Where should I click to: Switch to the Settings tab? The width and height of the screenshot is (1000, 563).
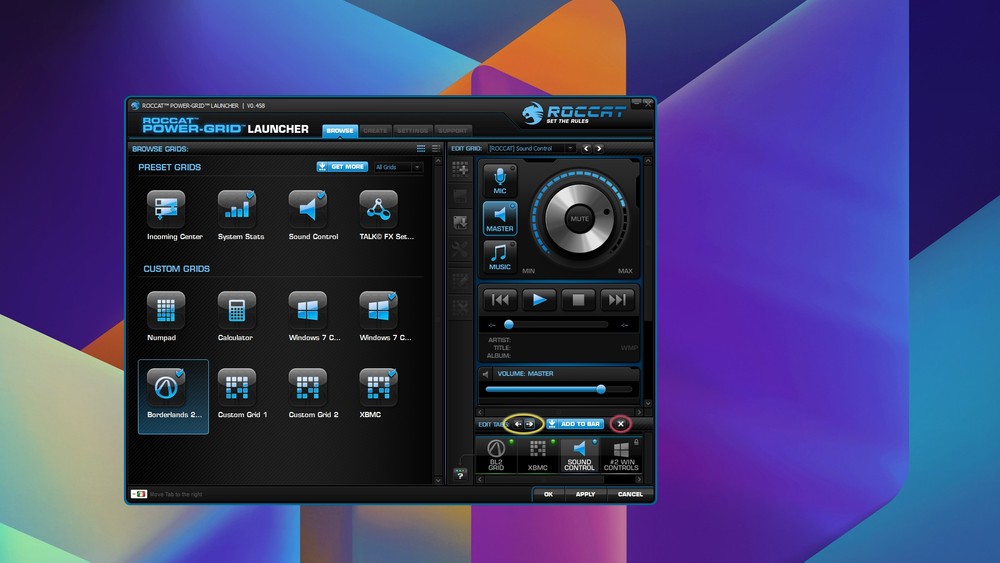(x=413, y=131)
